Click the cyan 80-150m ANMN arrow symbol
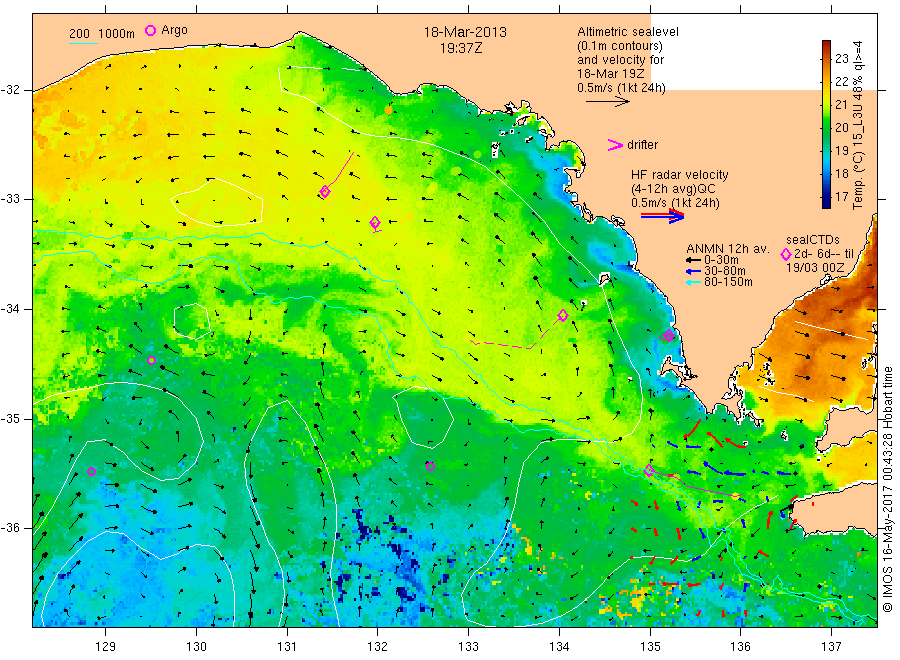 (693, 282)
